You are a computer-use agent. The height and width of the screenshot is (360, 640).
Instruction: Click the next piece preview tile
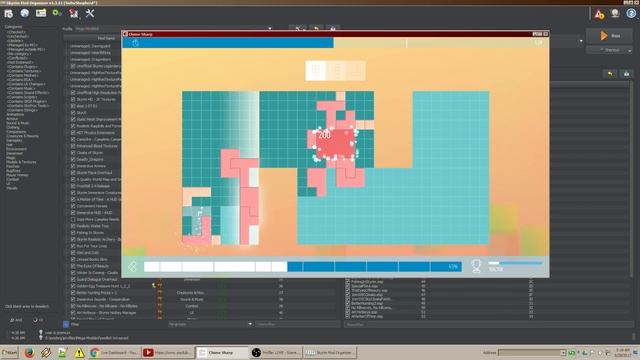(x=316, y=71)
